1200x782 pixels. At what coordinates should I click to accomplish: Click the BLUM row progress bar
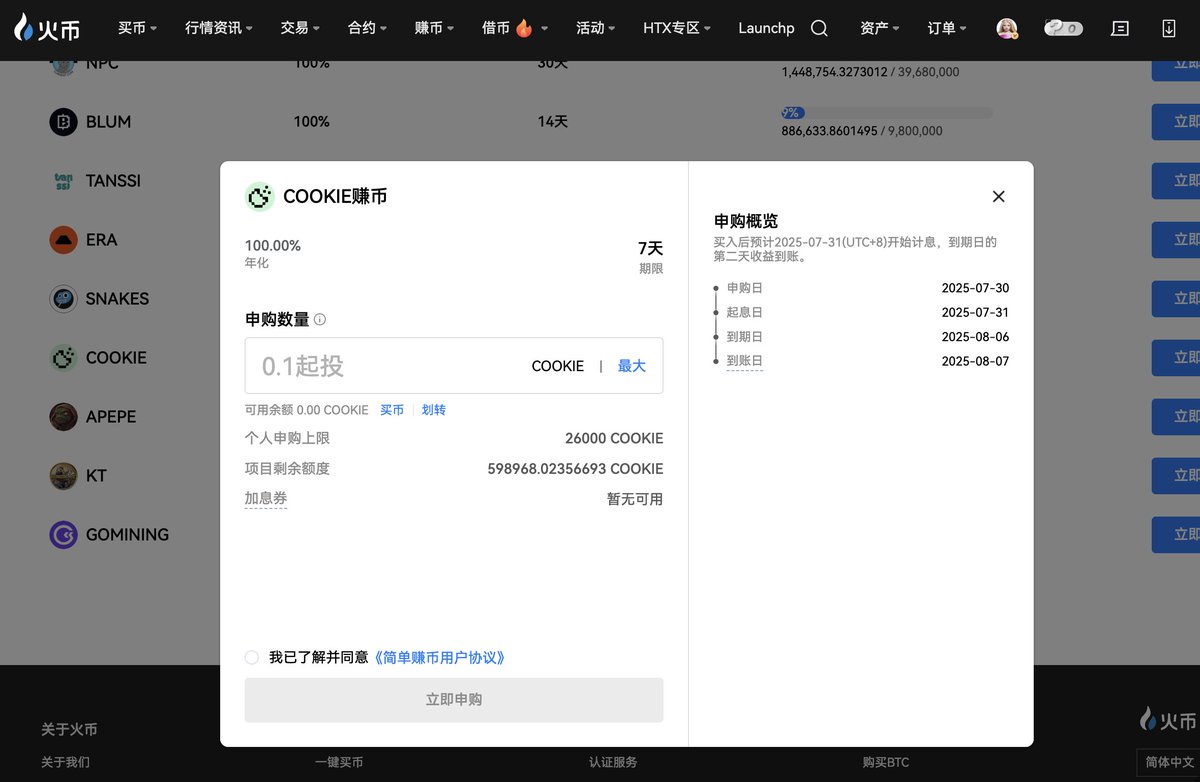887,113
